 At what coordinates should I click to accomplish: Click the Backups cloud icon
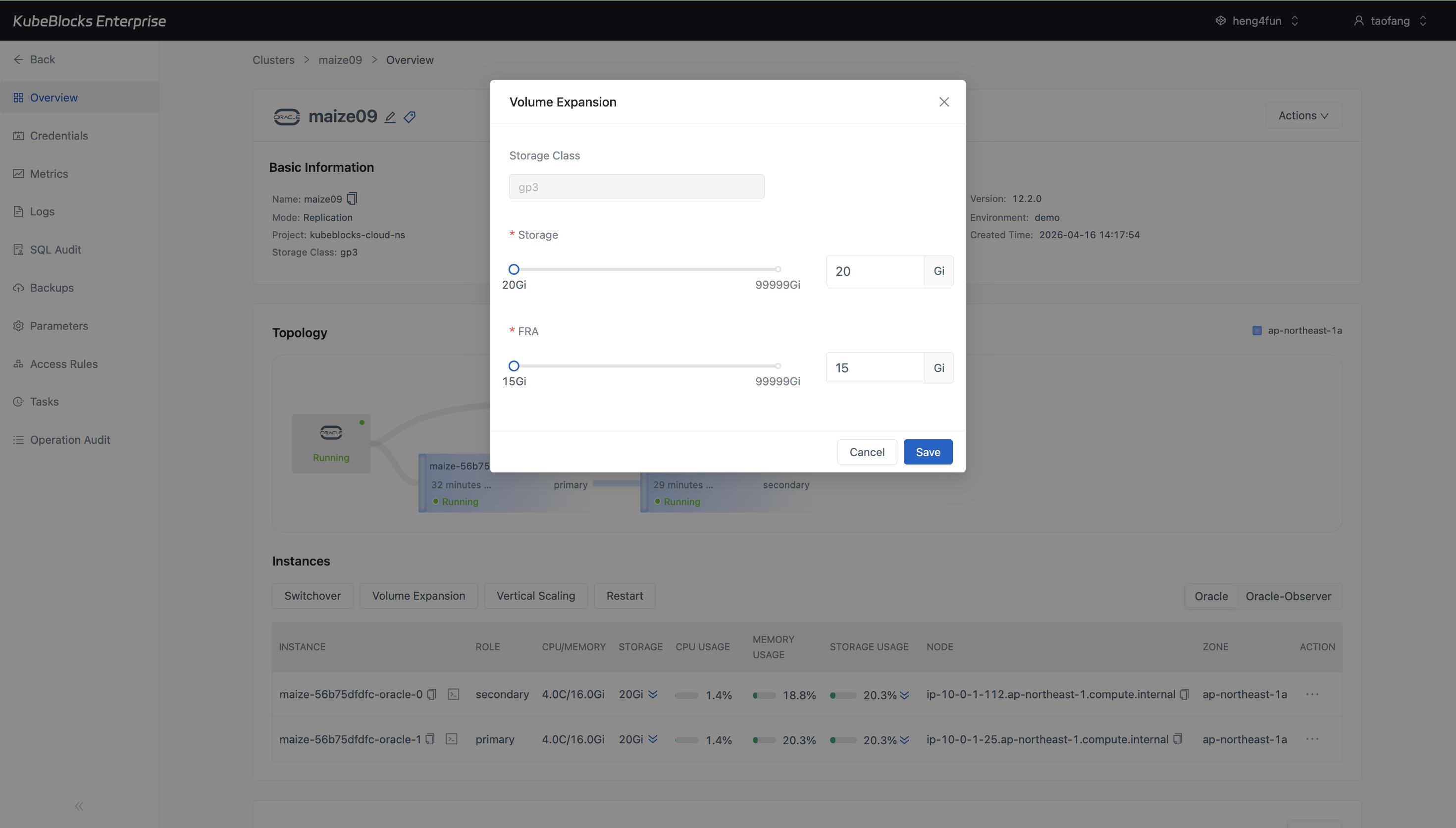[18, 288]
